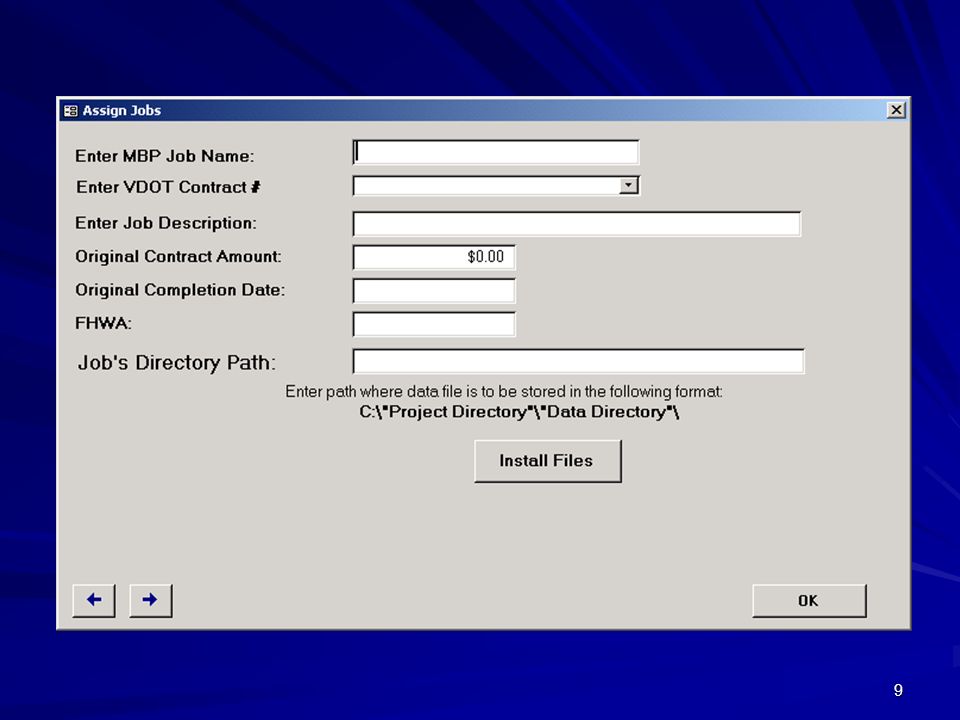Click the back arrow navigation button
The height and width of the screenshot is (720, 960).
[x=94, y=600]
